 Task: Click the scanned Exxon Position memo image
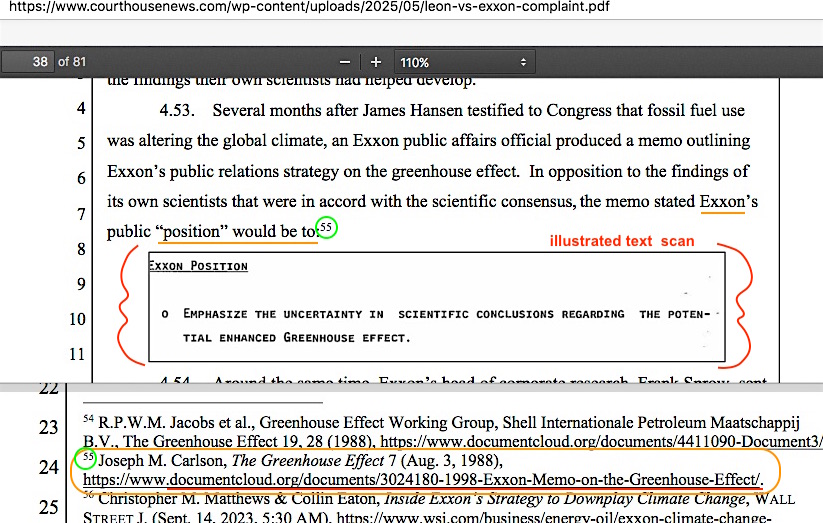tap(436, 306)
